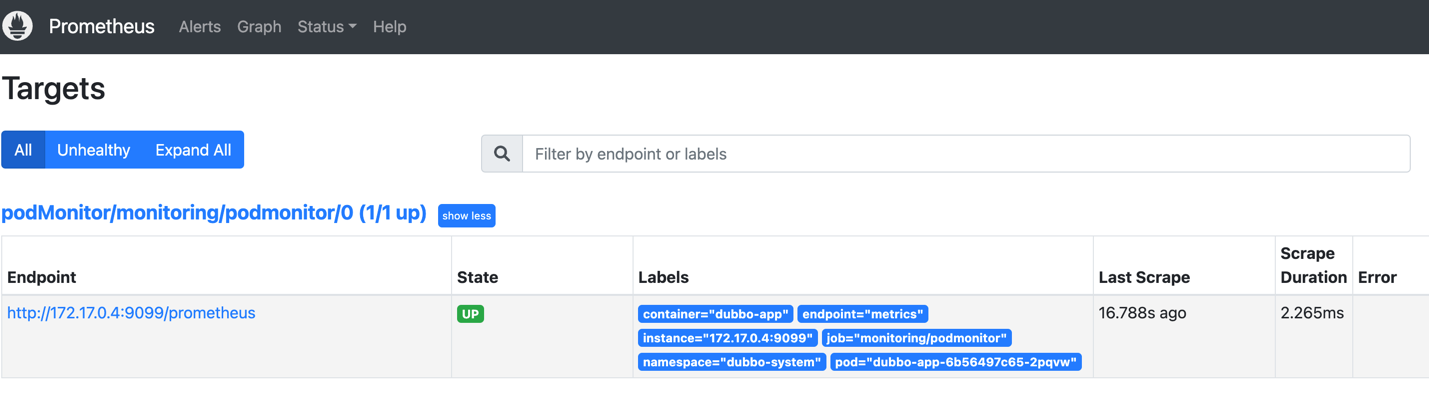Click the search magnifier icon
Image resolution: width=1429 pixels, height=405 pixels.
click(x=502, y=154)
